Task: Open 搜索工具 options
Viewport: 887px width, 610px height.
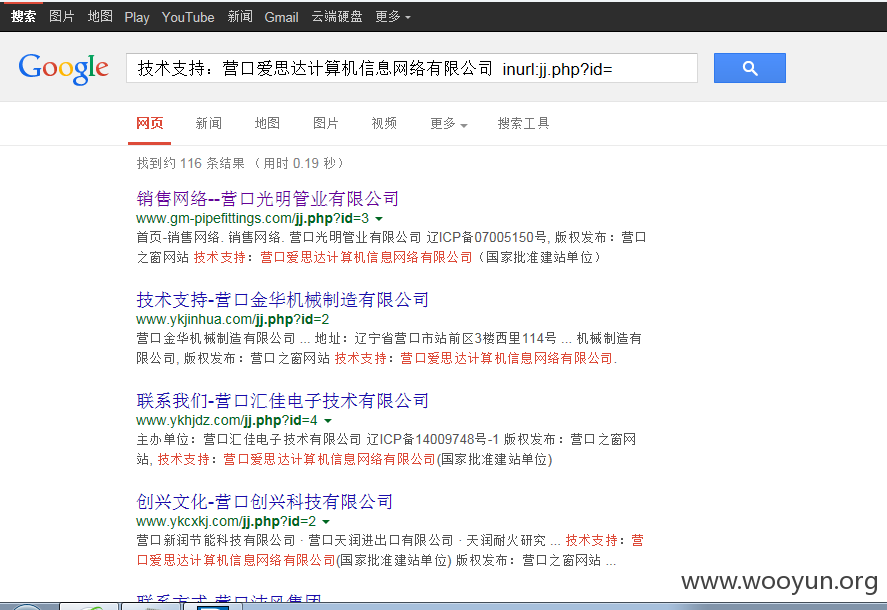Action: coord(523,123)
